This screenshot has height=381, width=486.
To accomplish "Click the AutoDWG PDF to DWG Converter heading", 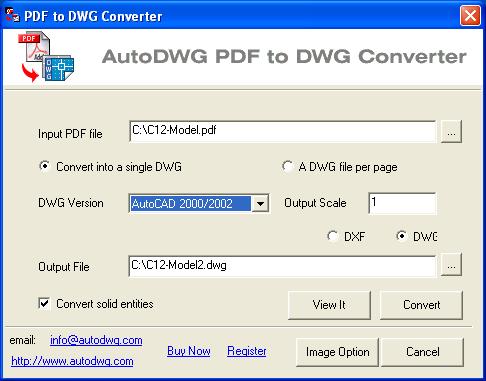I will (x=284, y=56).
